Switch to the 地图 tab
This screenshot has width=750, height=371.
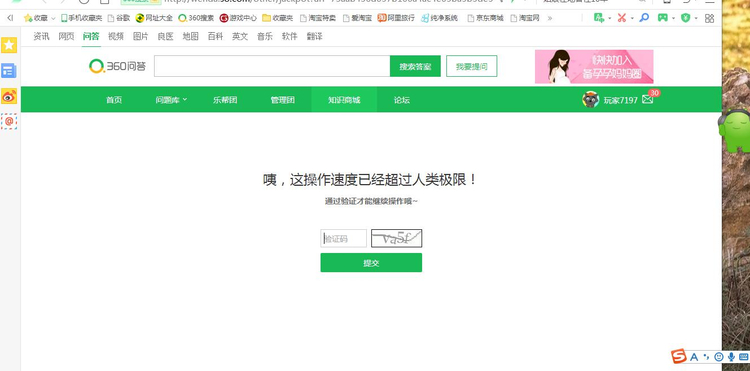pos(190,36)
